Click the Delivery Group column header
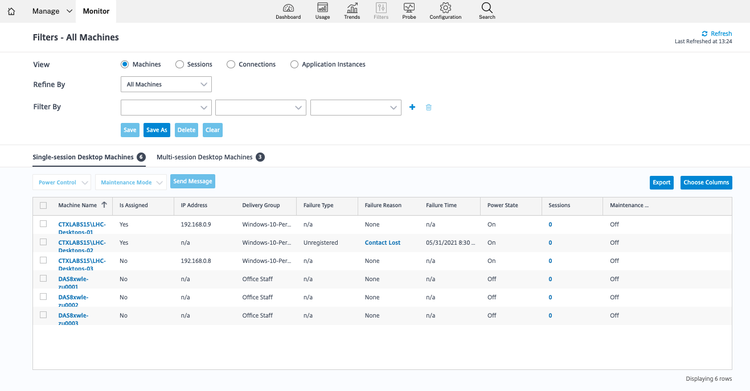Image resolution: width=750 pixels, height=391 pixels. click(261, 205)
